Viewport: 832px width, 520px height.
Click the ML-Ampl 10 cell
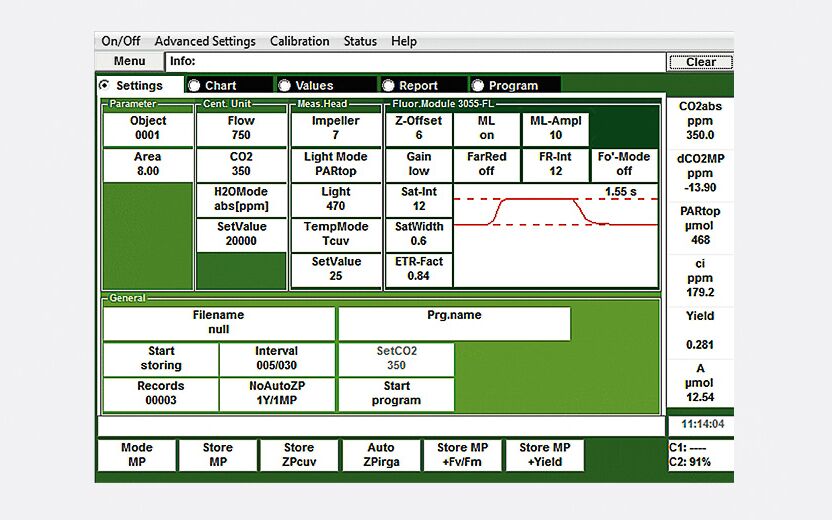pos(556,128)
